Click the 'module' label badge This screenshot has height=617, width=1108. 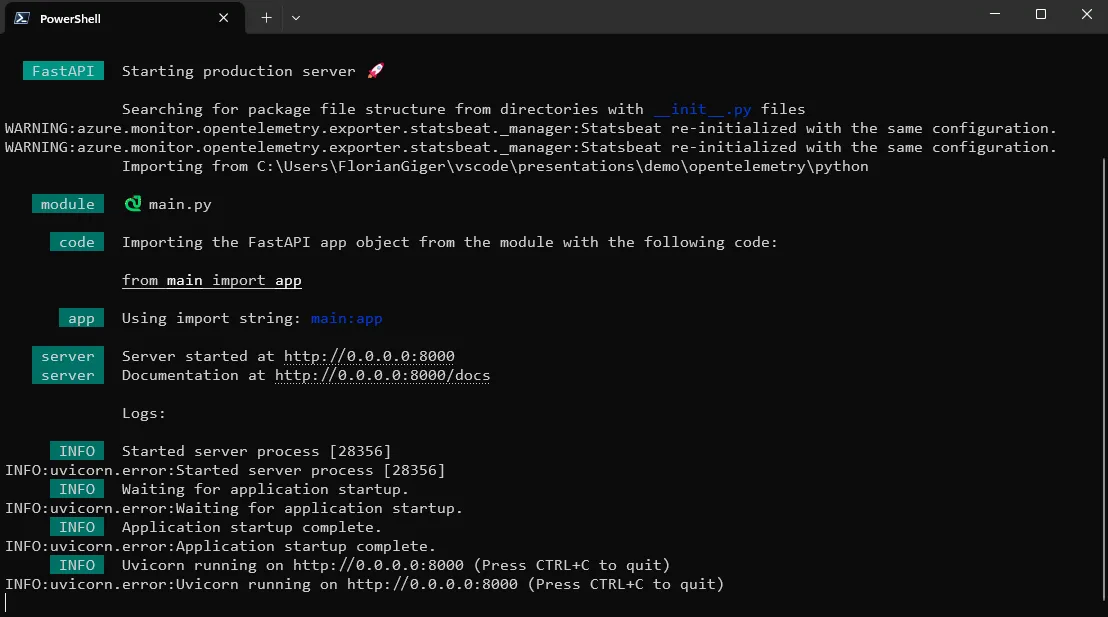click(x=68, y=204)
